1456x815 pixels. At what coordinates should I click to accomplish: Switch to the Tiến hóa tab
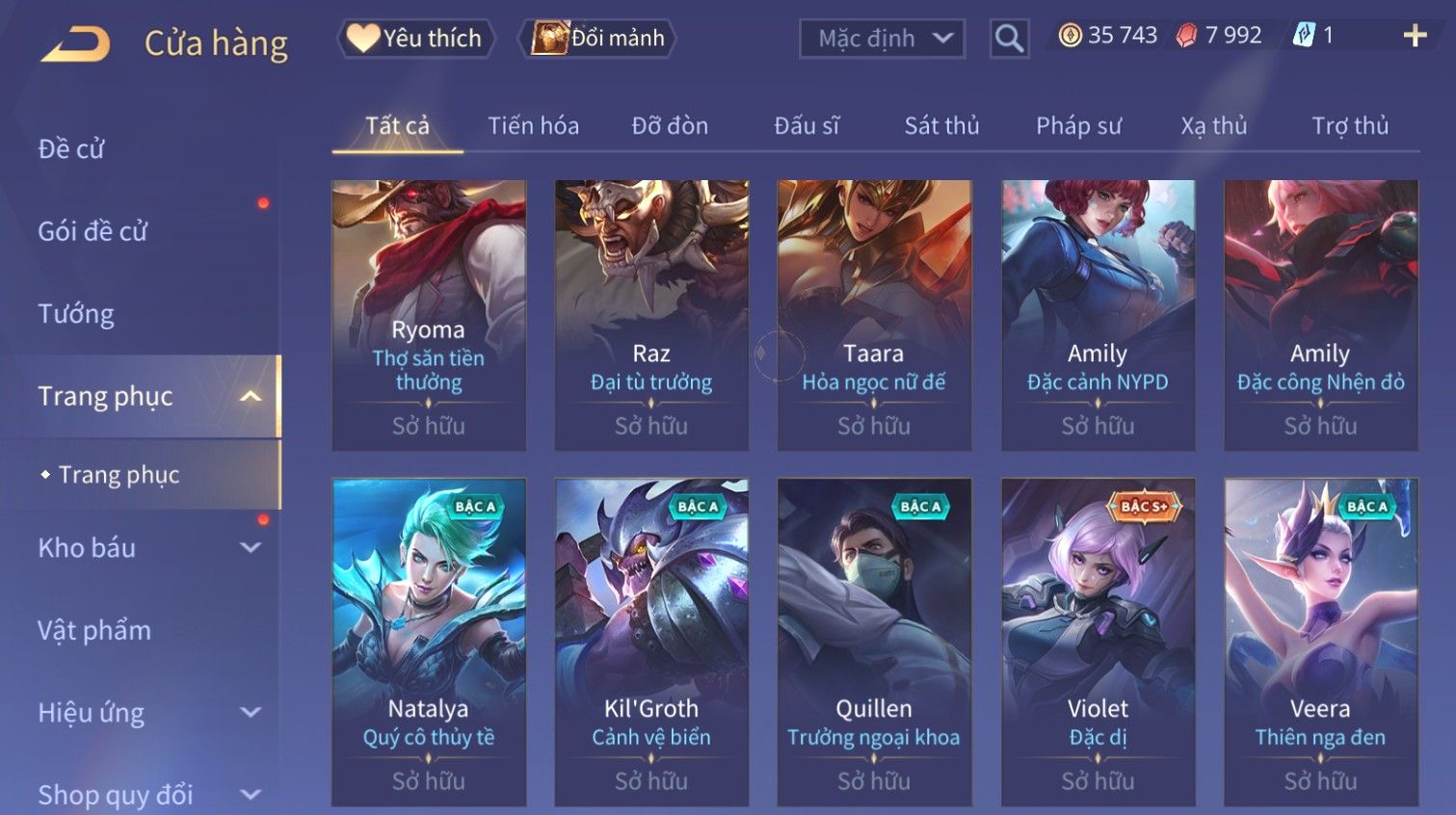pyautogui.click(x=533, y=126)
